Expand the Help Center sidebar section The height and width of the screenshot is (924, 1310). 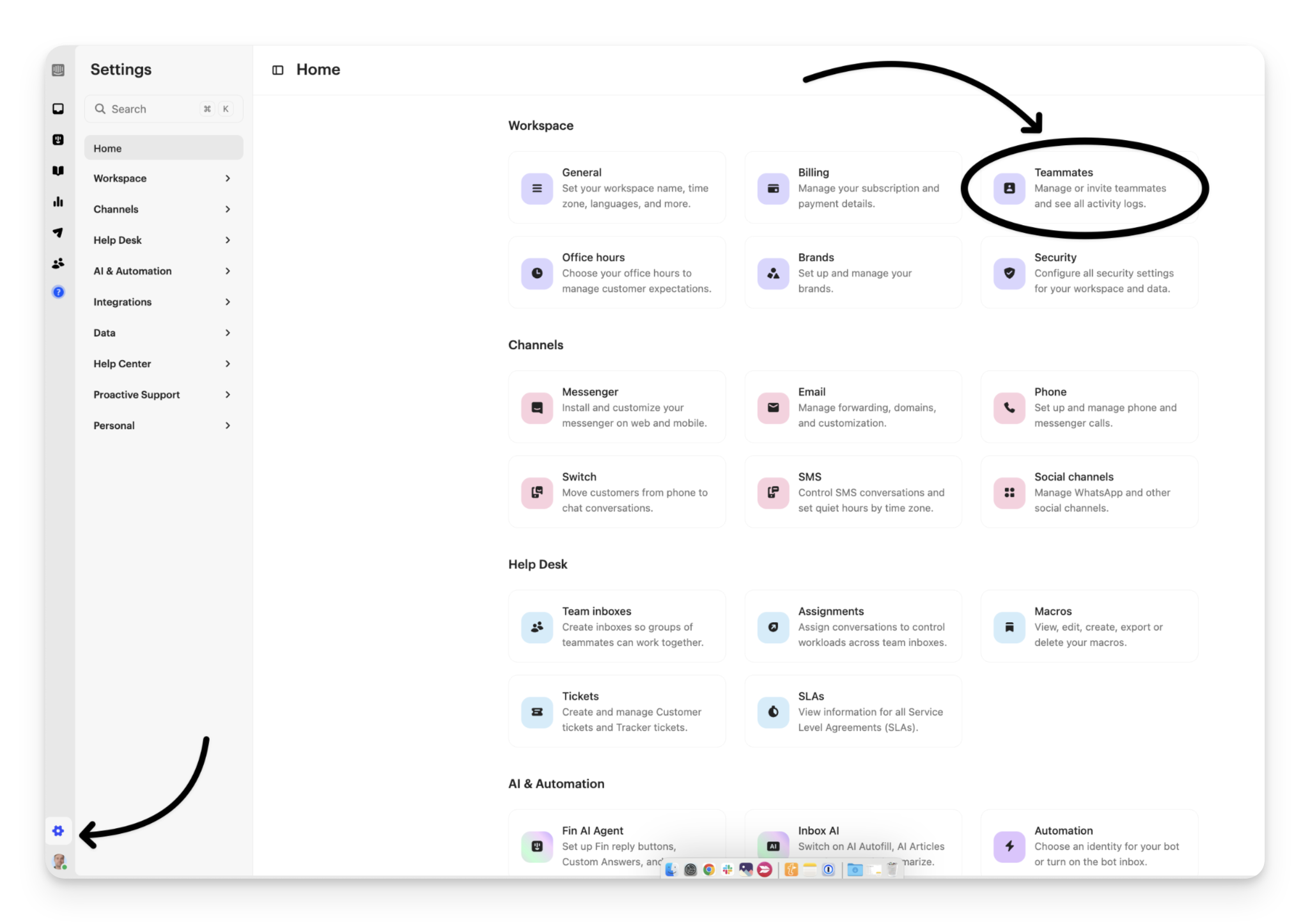163,364
